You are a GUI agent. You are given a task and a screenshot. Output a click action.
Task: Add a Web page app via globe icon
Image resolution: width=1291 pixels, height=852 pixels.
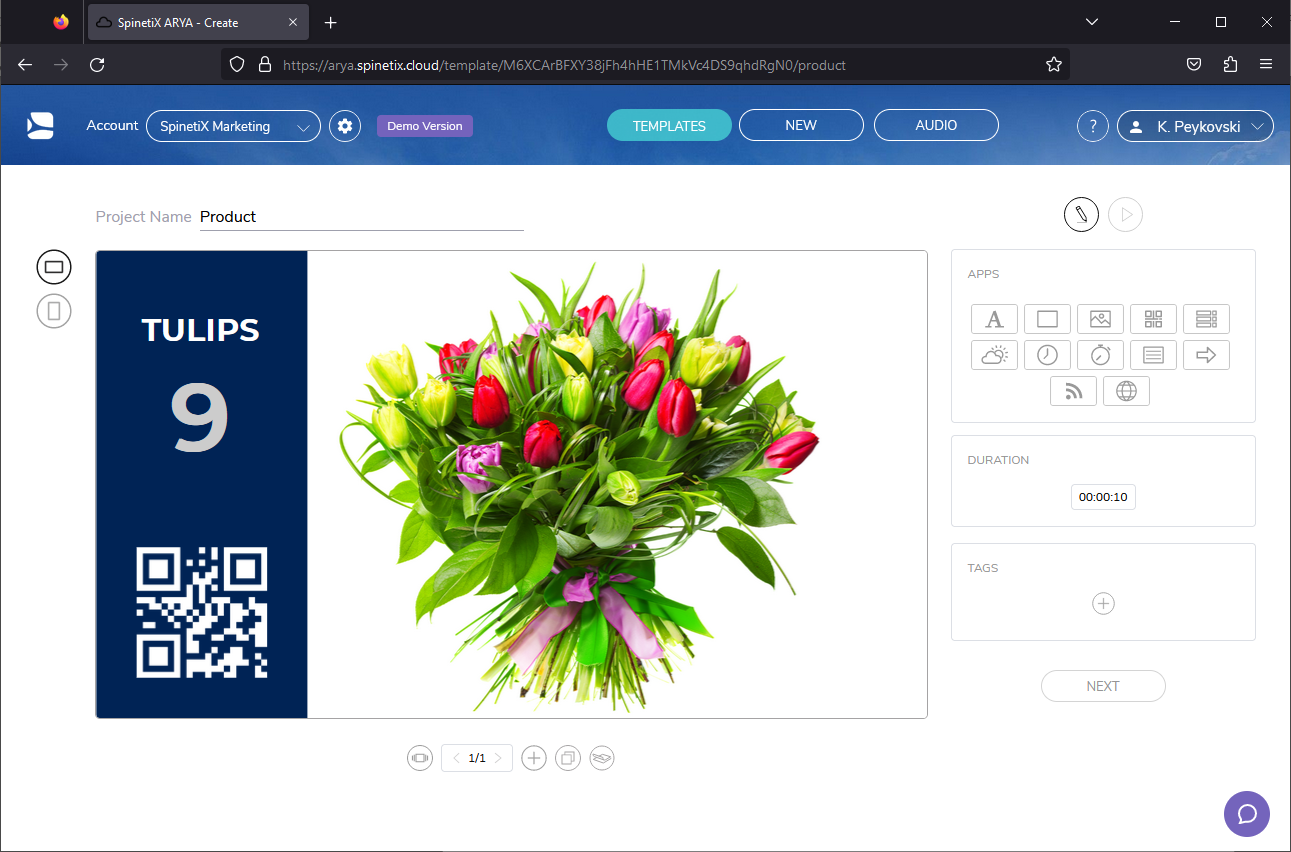1126,390
